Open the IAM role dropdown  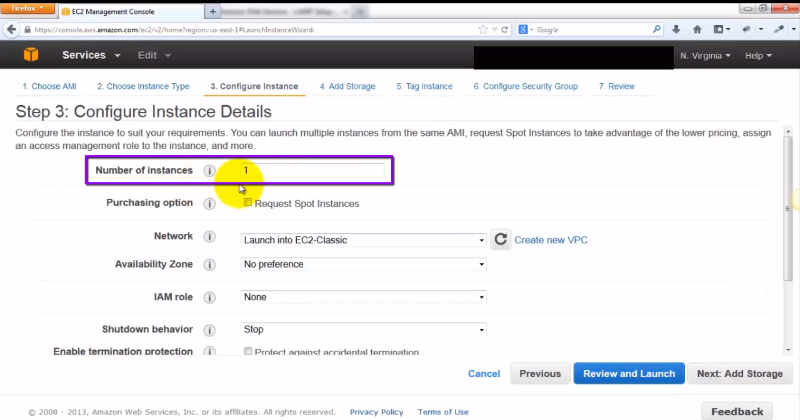coord(363,297)
